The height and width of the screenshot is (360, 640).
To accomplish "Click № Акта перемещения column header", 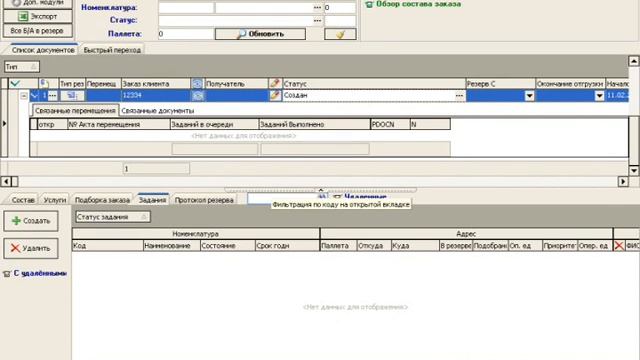I will click(x=118, y=124).
